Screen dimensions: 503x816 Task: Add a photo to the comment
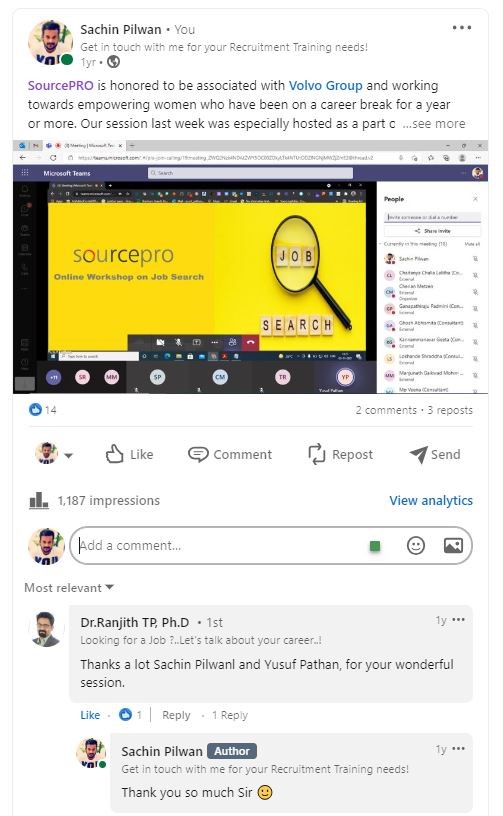pos(453,545)
